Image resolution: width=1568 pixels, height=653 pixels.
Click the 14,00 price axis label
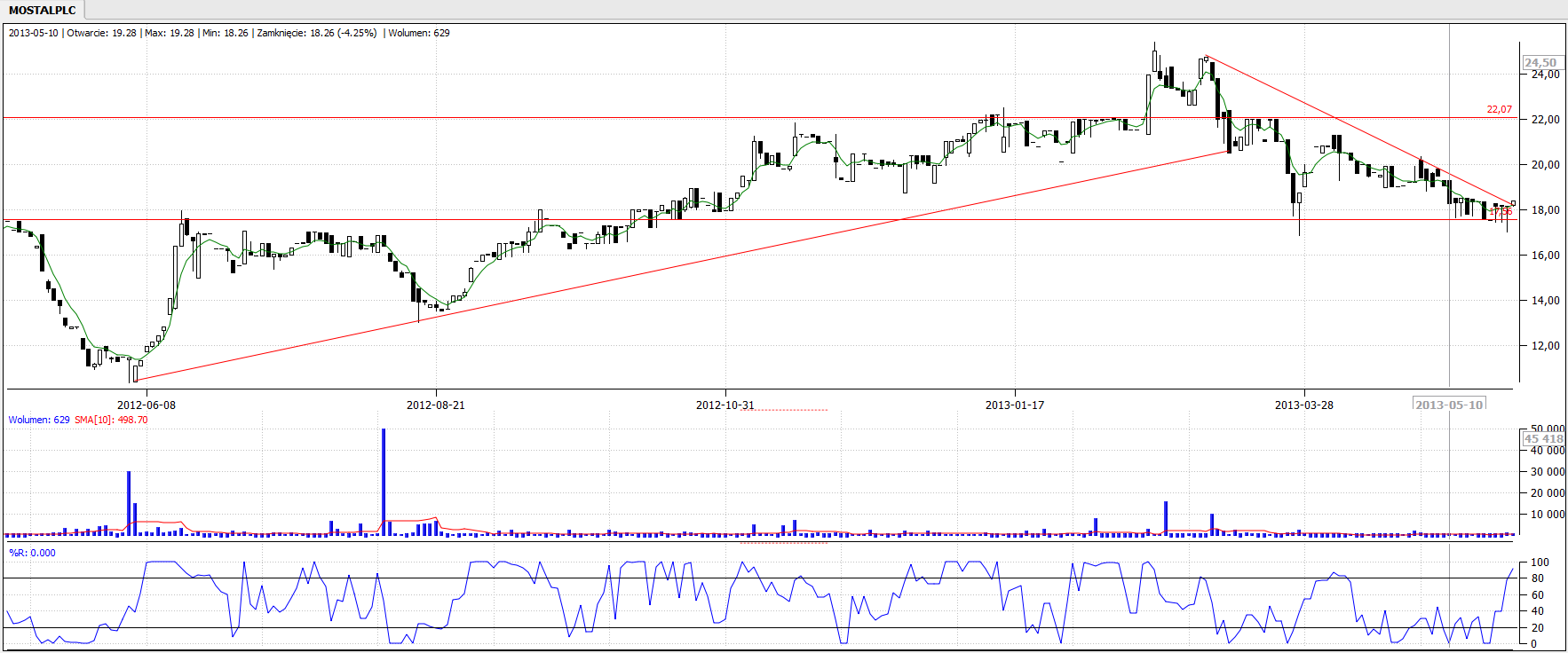tap(1545, 300)
